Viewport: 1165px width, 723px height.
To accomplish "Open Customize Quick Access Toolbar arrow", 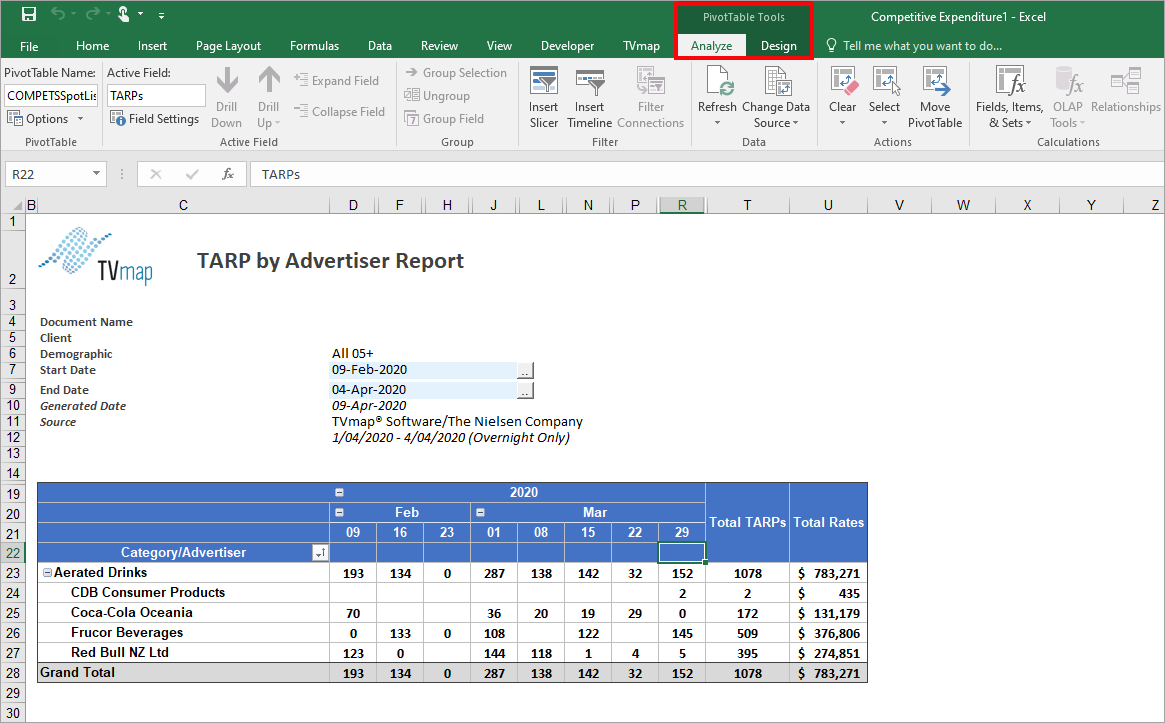I will point(161,15).
